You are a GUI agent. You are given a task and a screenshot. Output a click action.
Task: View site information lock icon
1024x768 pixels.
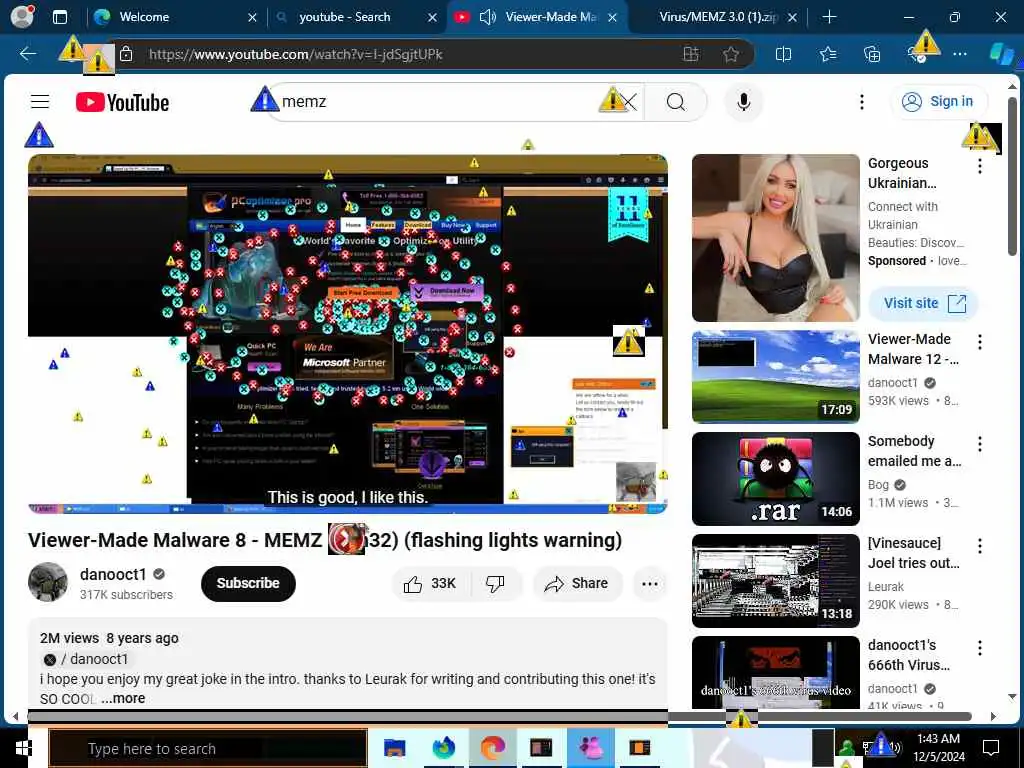pyautogui.click(x=126, y=54)
